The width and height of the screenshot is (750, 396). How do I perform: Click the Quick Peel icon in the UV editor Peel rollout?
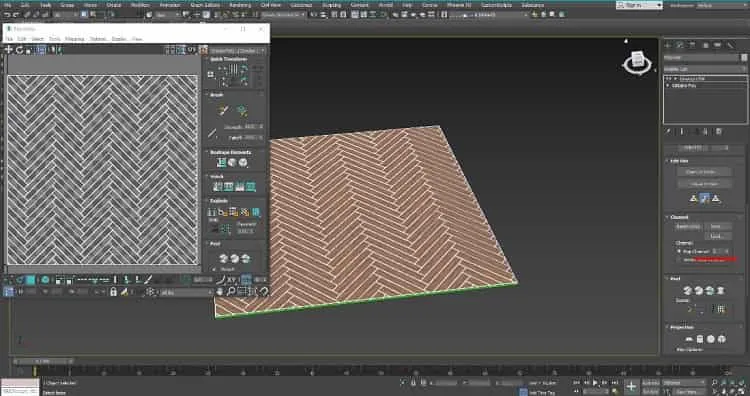pos(223,258)
